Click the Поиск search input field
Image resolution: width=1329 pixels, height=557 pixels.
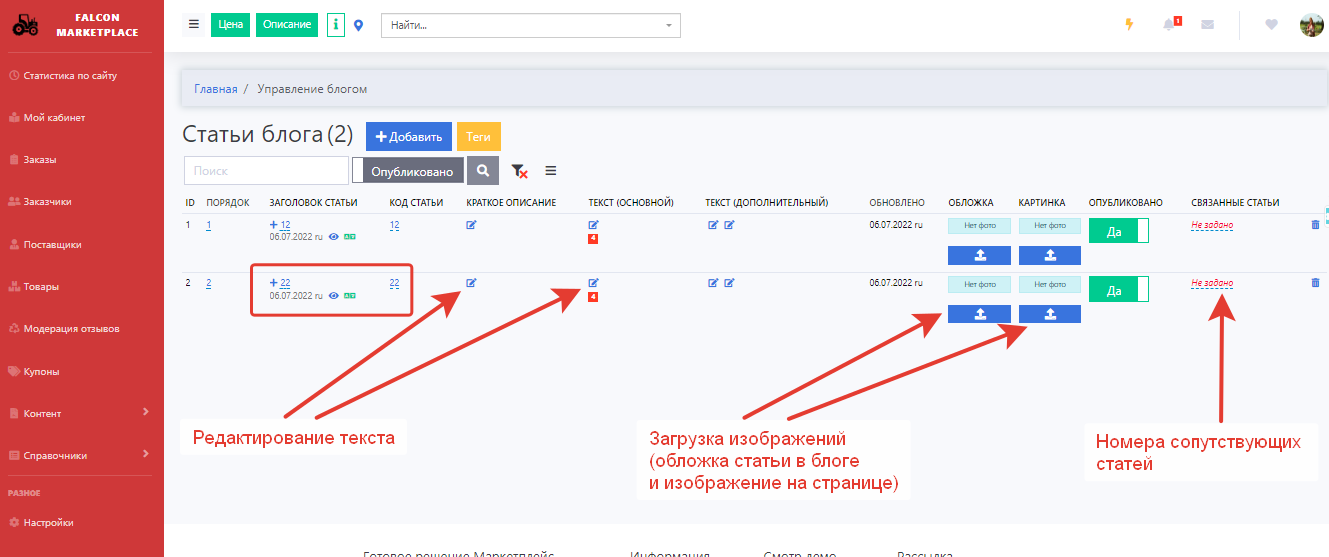pos(266,171)
